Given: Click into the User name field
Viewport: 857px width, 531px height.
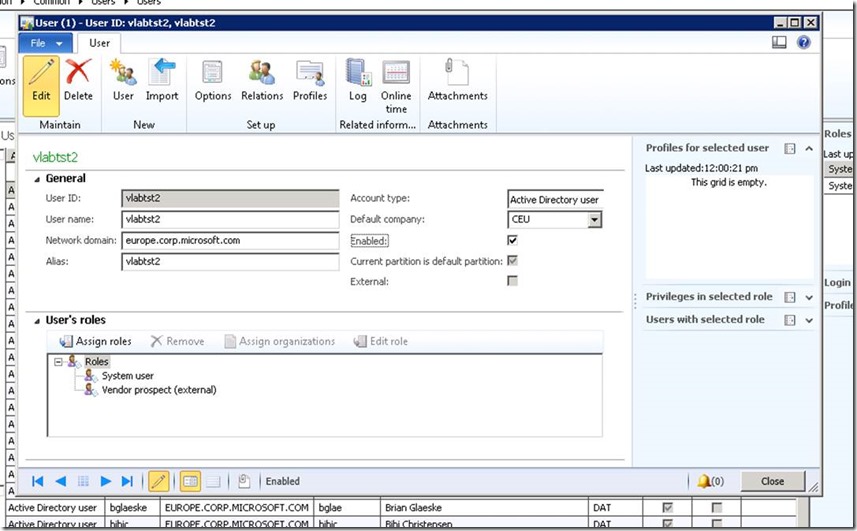Looking at the screenshot, I should (230, 219).
